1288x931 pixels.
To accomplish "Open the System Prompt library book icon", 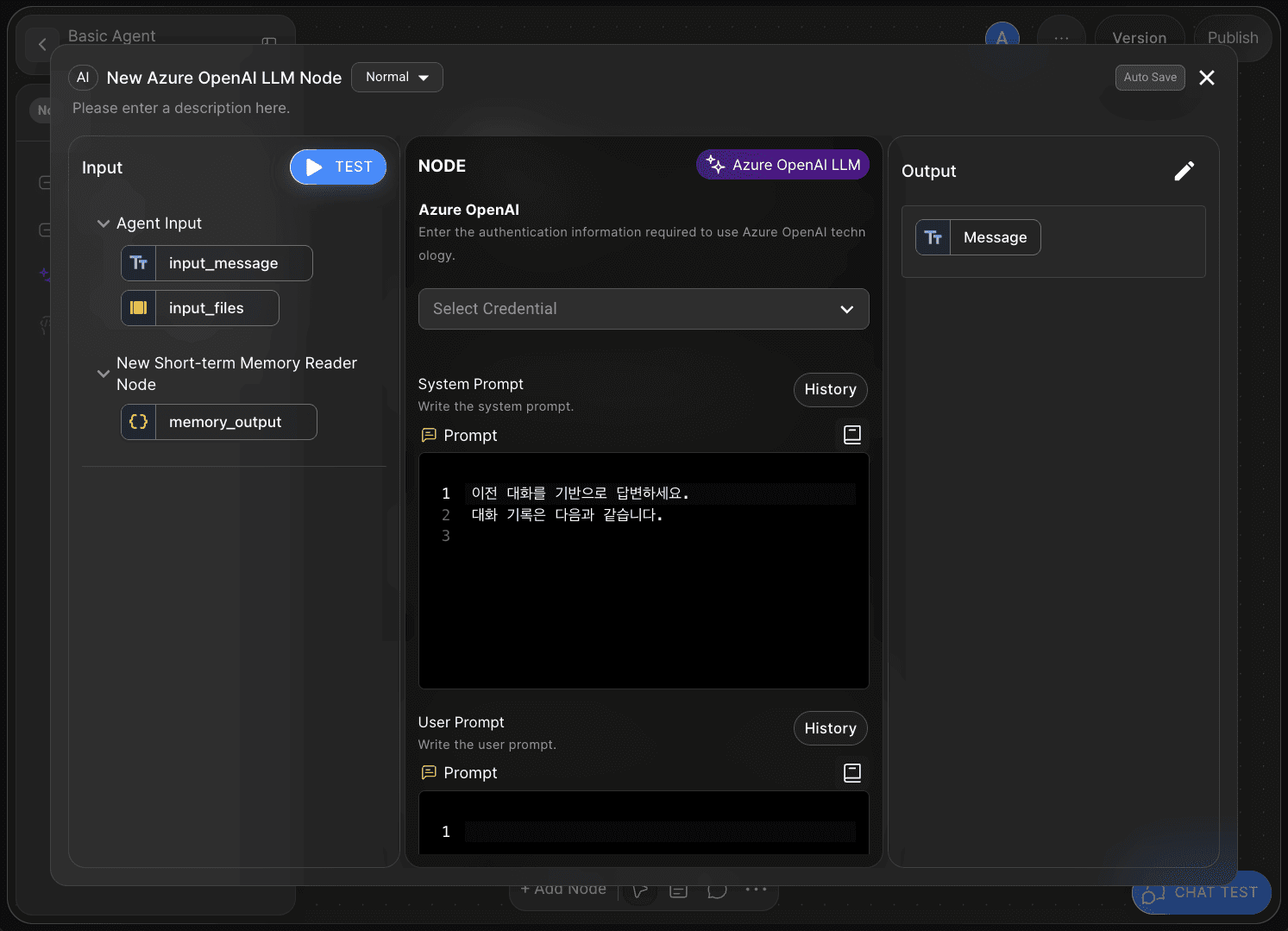I will pos(852,435).
